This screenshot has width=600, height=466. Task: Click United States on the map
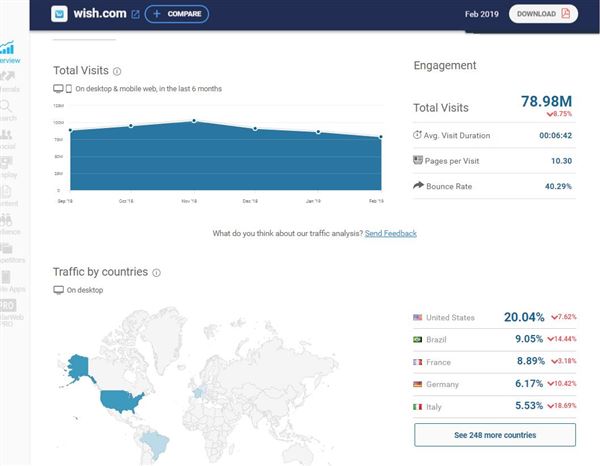pos(121,401)
